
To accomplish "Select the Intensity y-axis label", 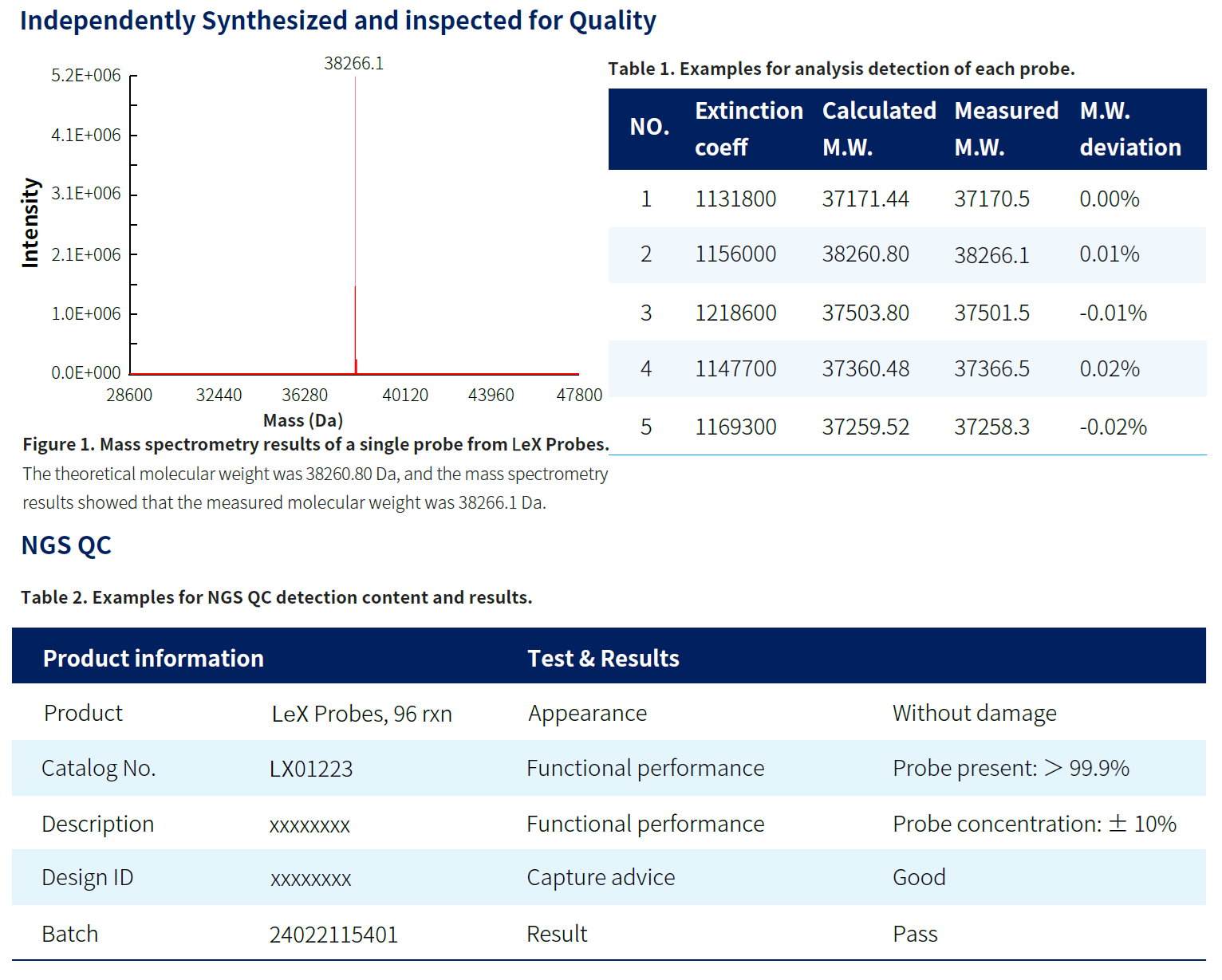I will click(x=30, y=222).
